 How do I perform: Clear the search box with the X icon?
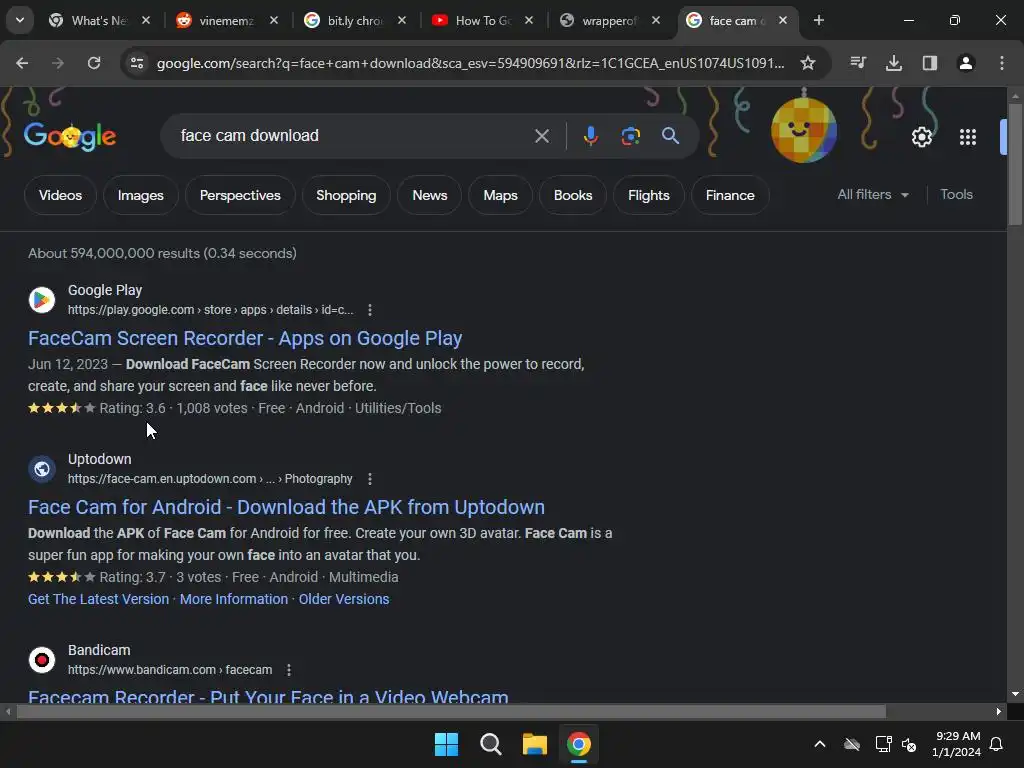pos(541,136)
